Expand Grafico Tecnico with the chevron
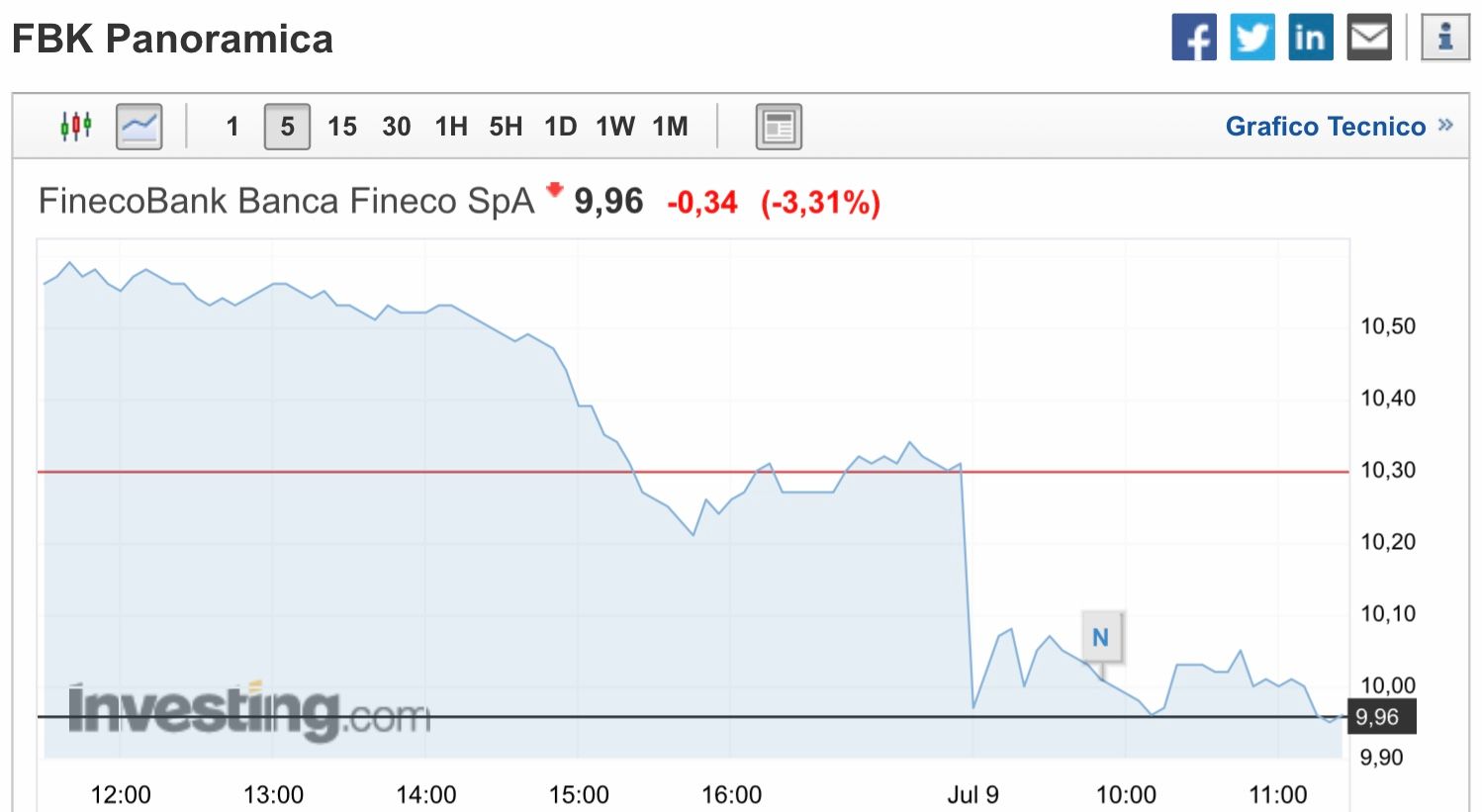 1446,126
